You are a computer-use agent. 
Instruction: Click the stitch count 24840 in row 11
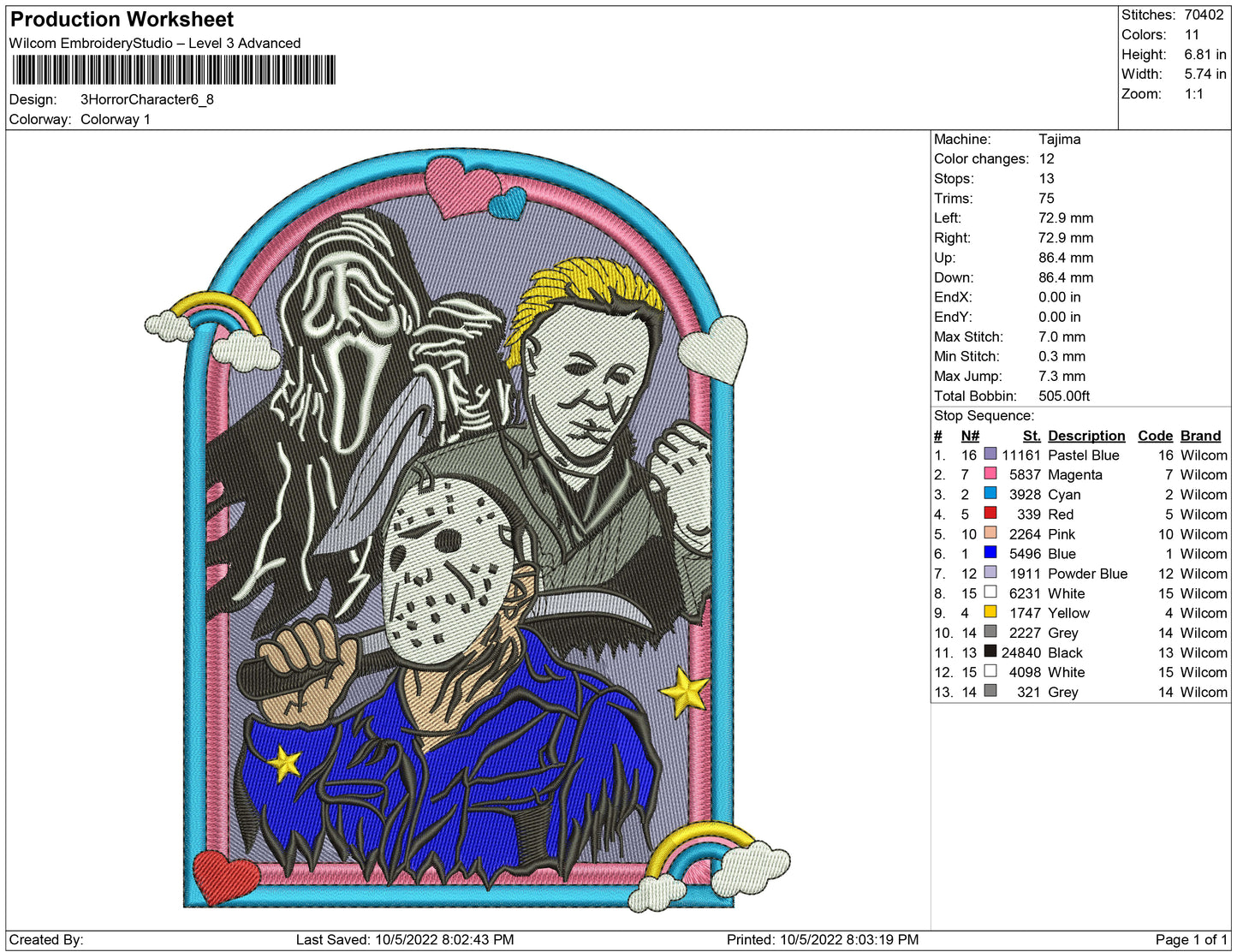coord(1021,652)
